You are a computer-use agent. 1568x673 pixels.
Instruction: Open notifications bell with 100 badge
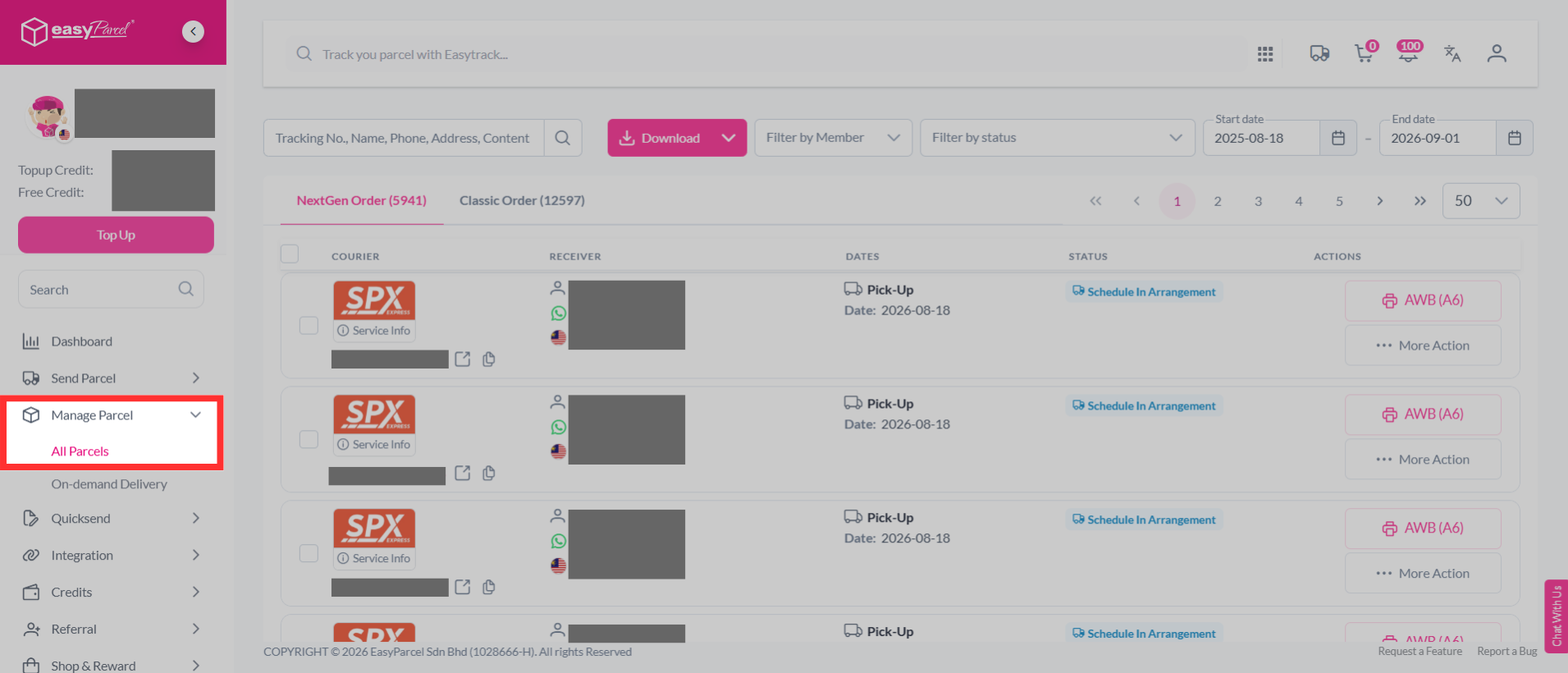pos(1409,53)
